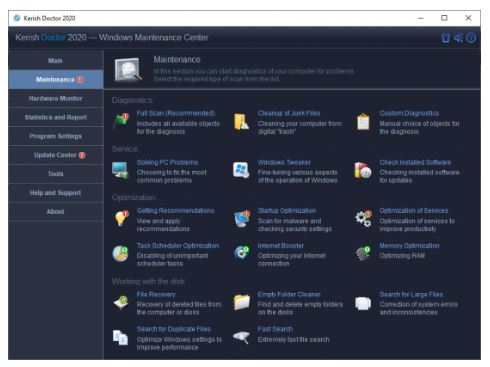Click the Solving PC Problems monitor icon
490x367 pixels.
point(120,170)
